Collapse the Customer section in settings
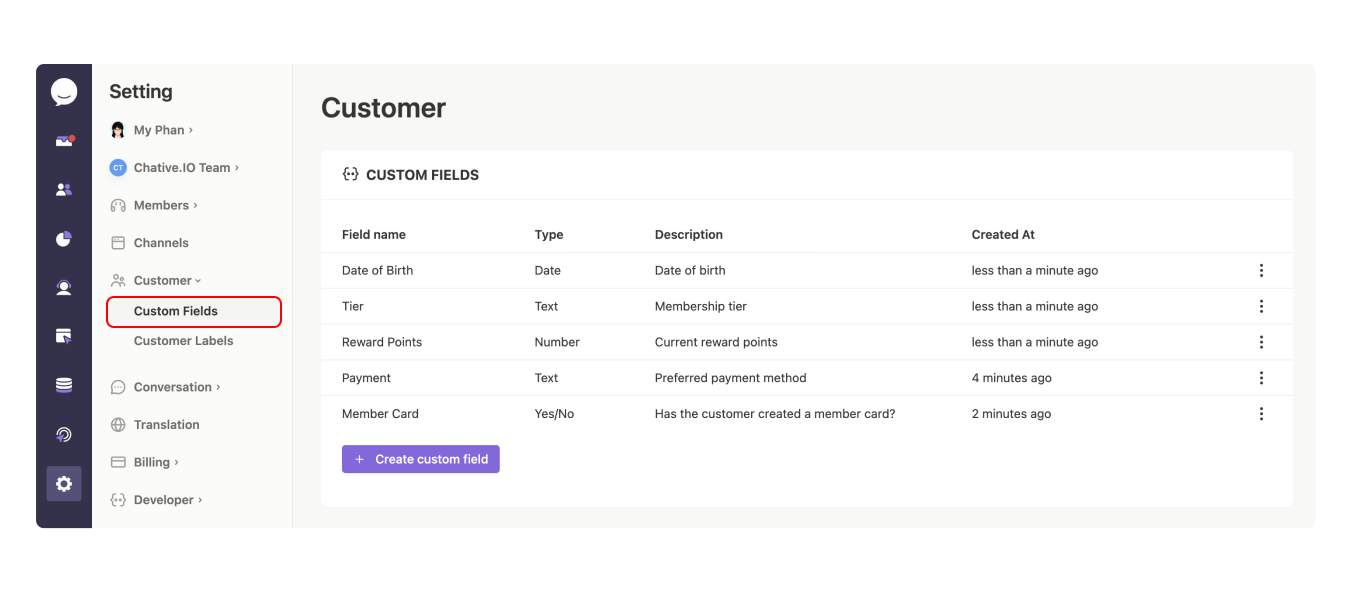1350x592 pixels. coord(165,280)
